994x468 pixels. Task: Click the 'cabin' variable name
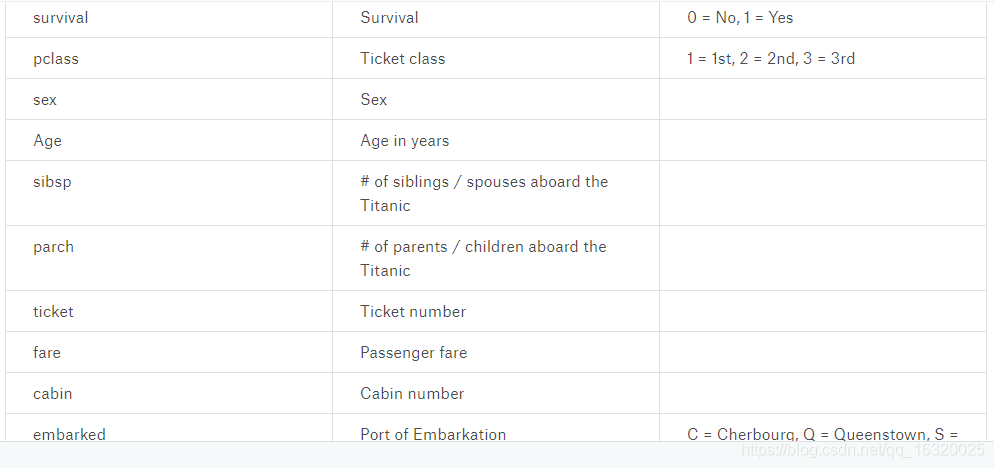(53, 393)
